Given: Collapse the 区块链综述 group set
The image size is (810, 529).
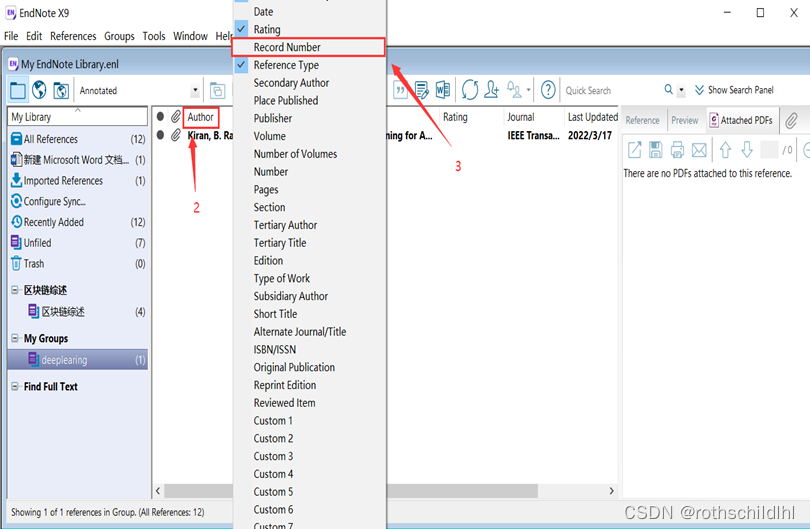Looking at the screenshot, I should click(15, 290).
